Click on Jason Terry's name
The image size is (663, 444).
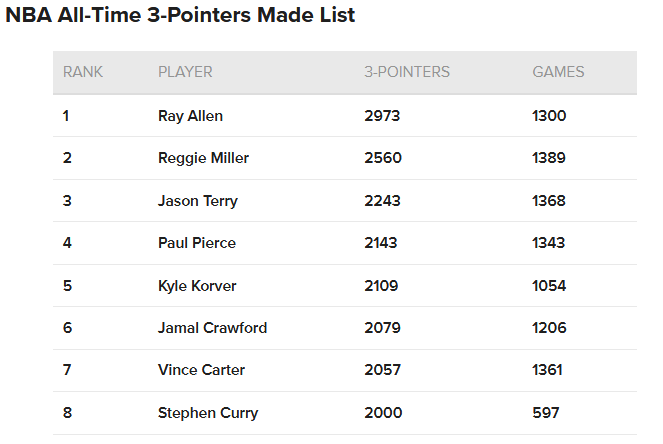(198, 201)
